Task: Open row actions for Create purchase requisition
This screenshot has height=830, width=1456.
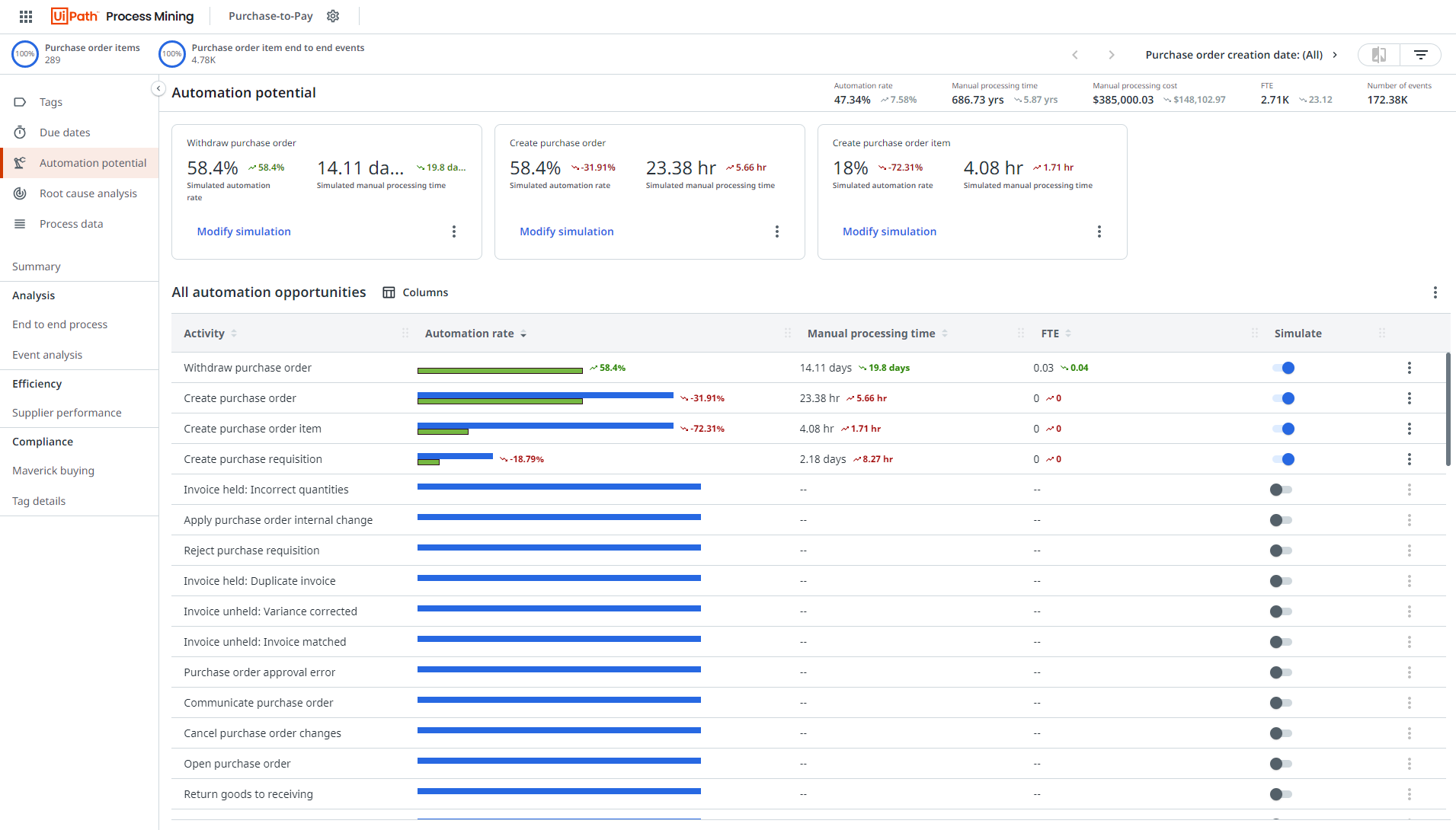Action: point(1409,459)
